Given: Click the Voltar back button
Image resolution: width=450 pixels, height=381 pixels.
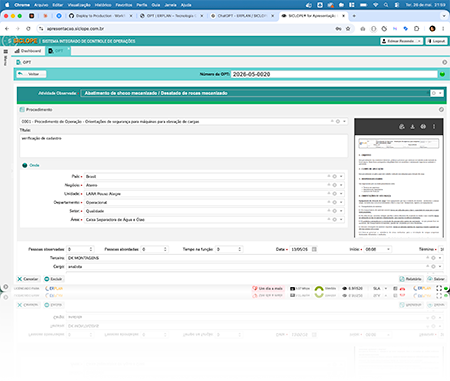Looking at the screenshot, I should point(32,74).
